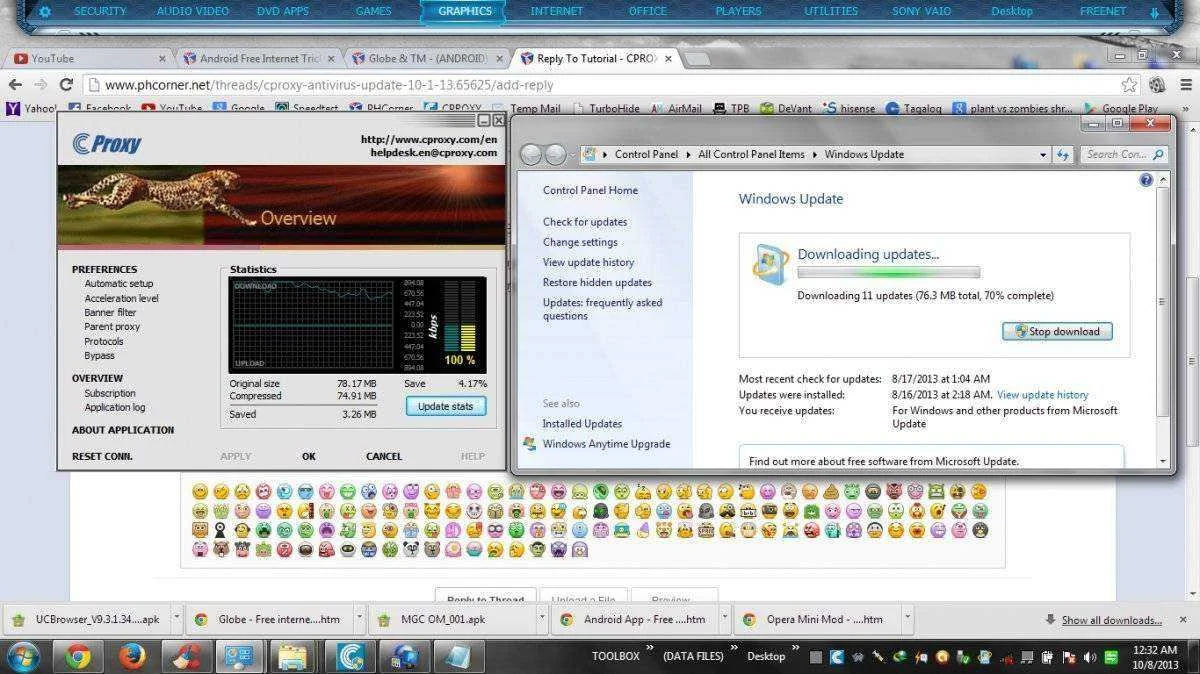The width and height of the screenshot is (1200, 674).
Task: Open Check for updates in sidebar
Action: tap(585, 222)
